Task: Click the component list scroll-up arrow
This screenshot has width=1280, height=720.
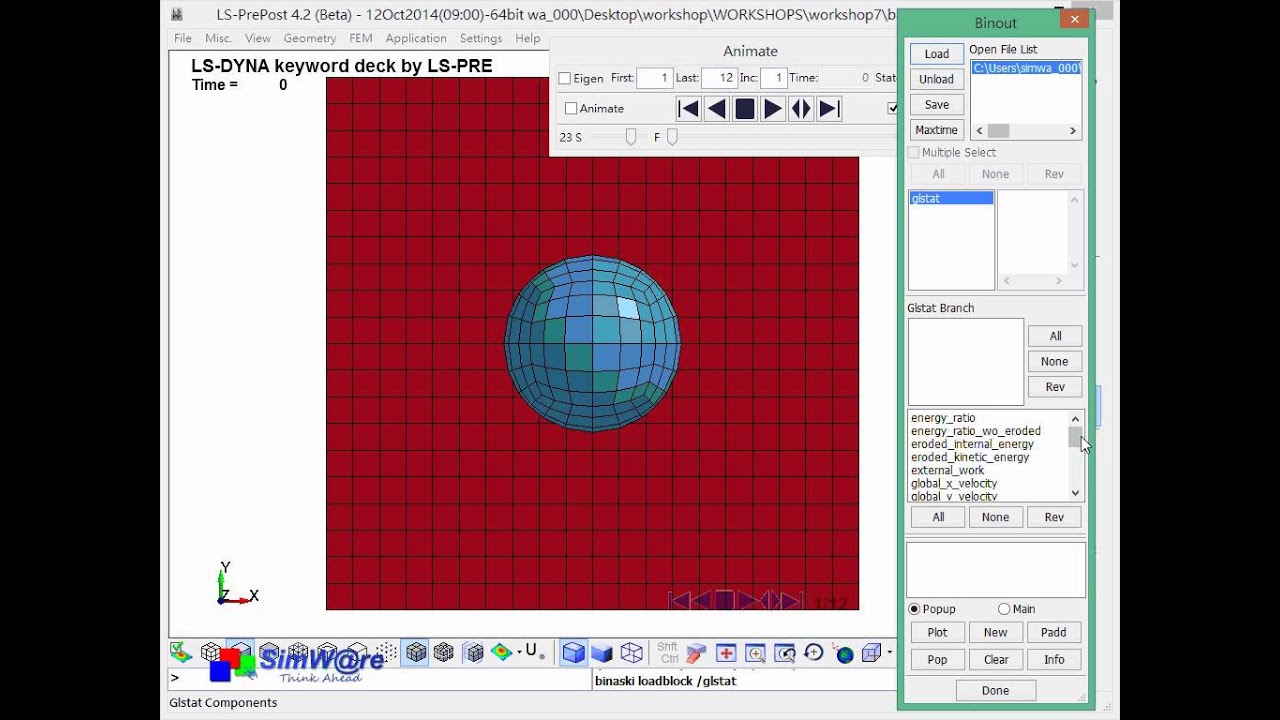Action: tap(1076, 419)
